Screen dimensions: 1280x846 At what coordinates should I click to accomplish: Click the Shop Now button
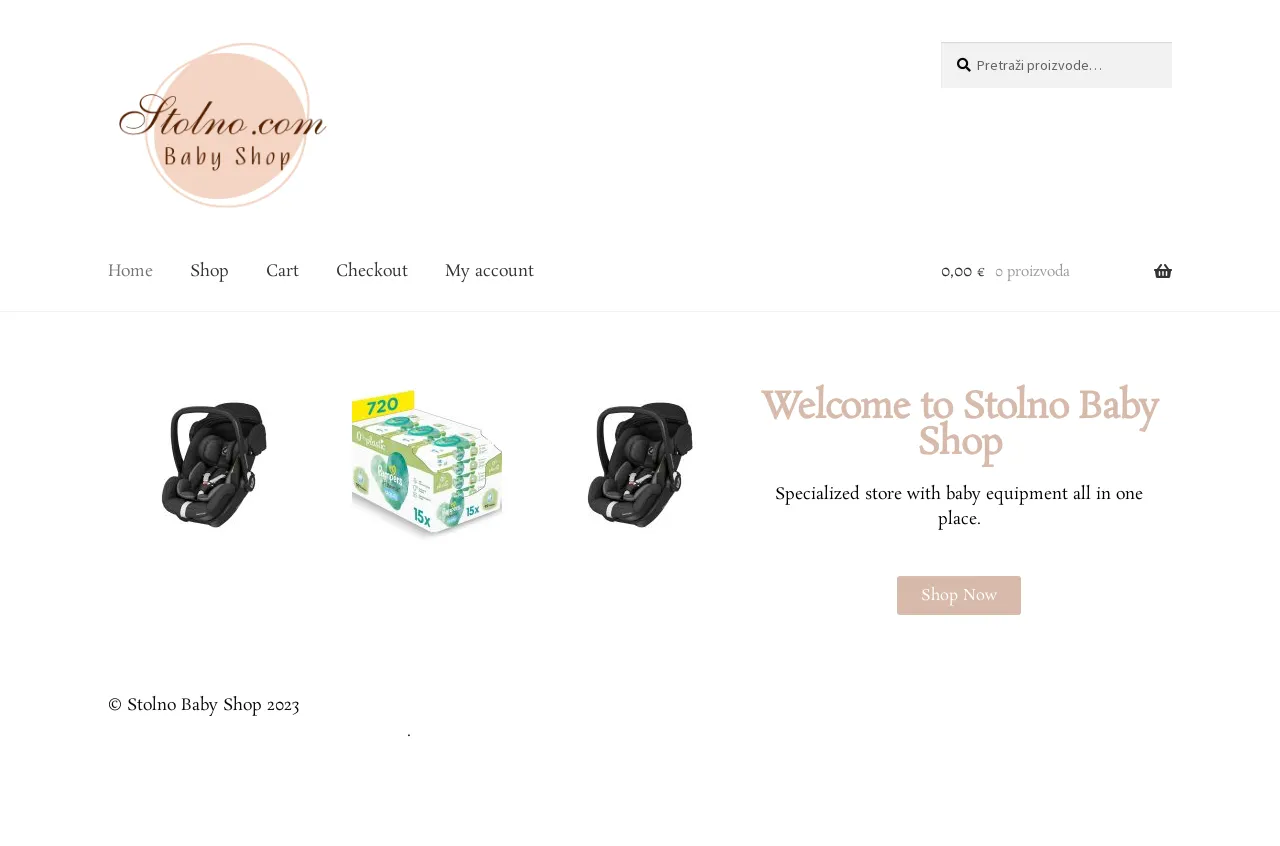click(x=959, y=595)
